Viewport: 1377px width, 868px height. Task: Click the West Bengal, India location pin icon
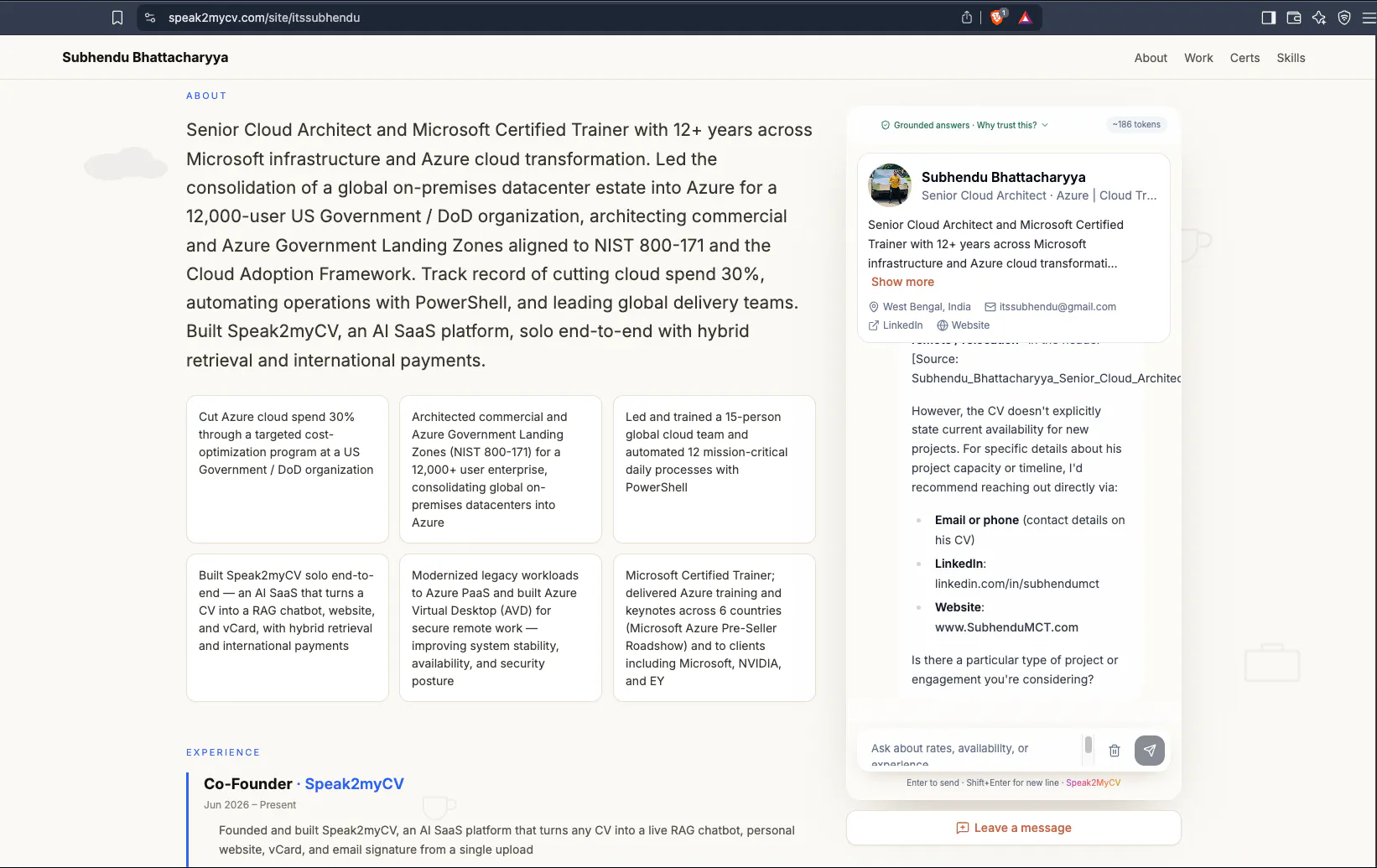coord(874,307)
